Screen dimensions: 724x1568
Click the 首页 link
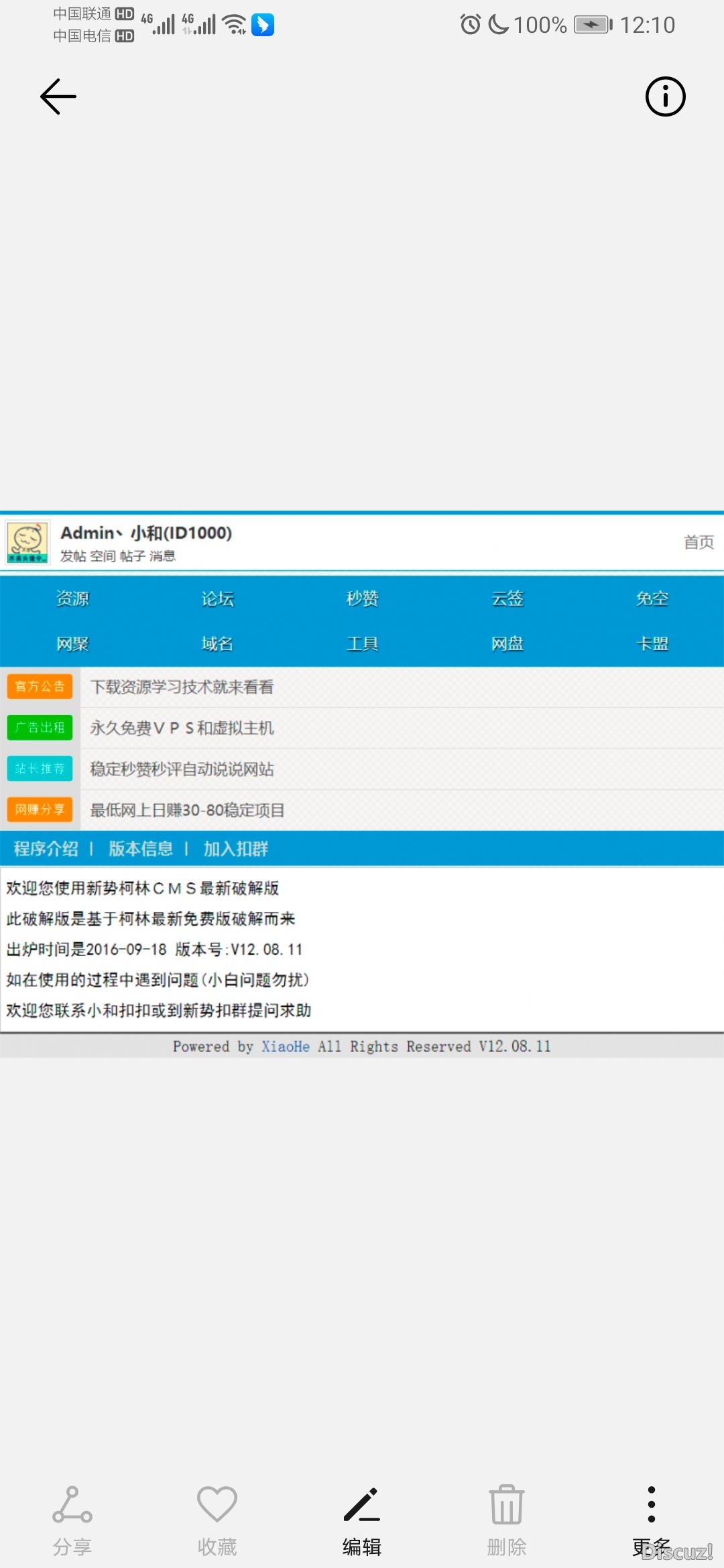pyautogui.click(x=698, y=542)
